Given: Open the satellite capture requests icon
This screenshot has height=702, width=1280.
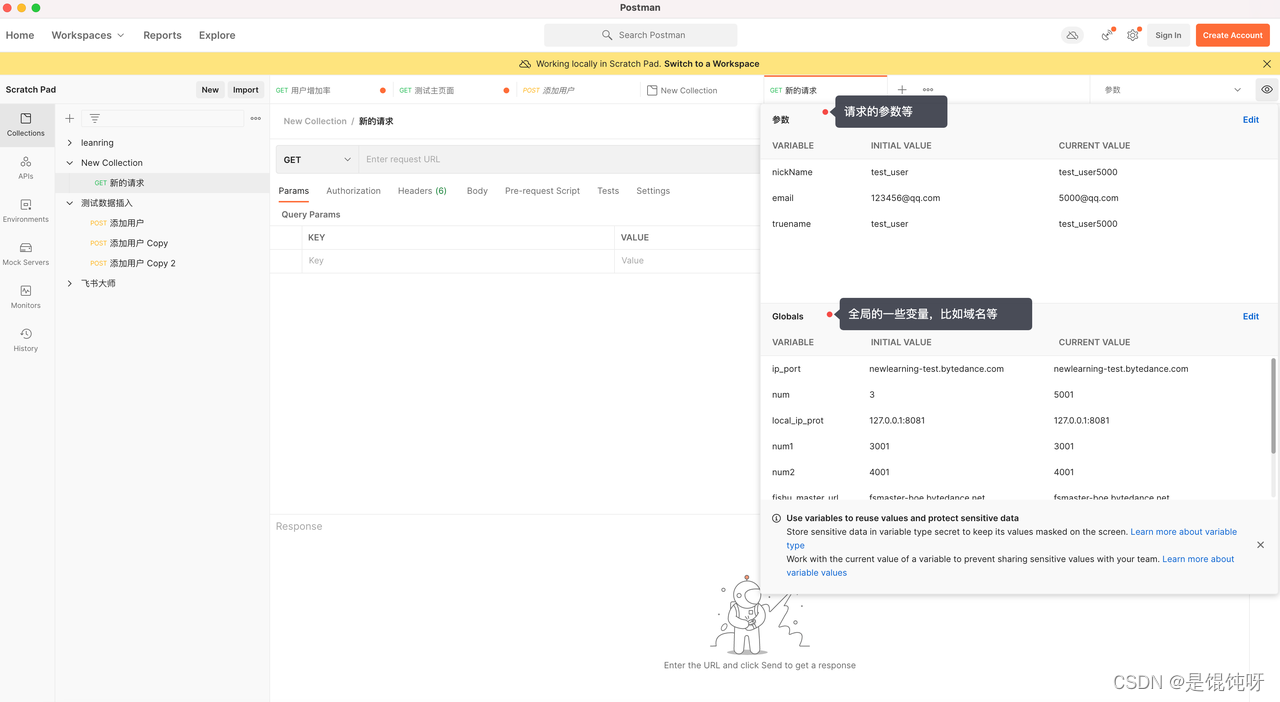Looking at the screenshot, I should (x=1106, y=35).
